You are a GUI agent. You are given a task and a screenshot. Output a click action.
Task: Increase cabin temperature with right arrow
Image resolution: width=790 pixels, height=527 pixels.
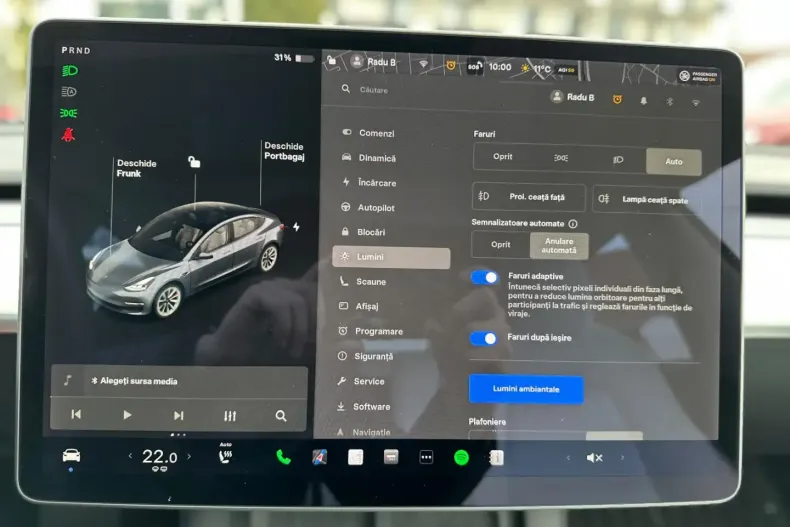(x=189, y=456)
